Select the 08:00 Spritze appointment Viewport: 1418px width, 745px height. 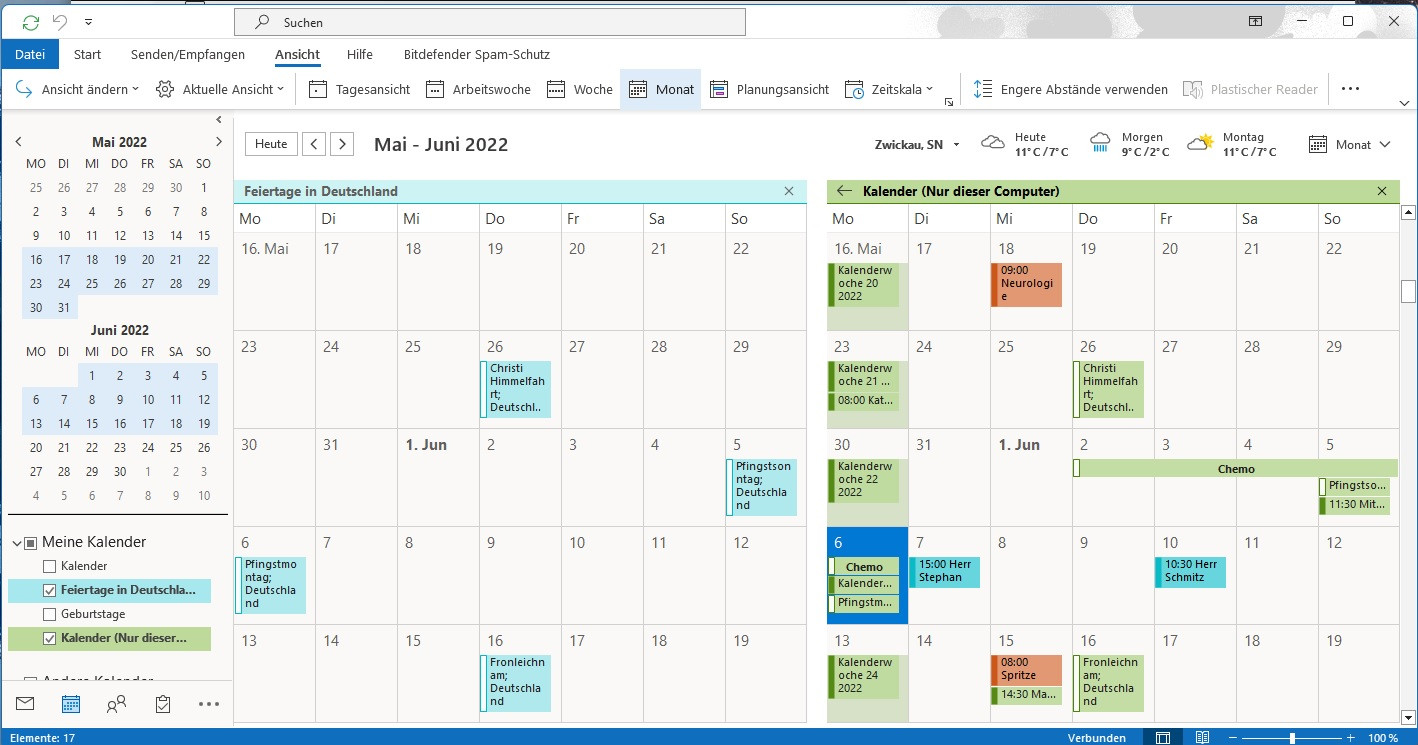pyautogui.click(x=1026, y=669)
